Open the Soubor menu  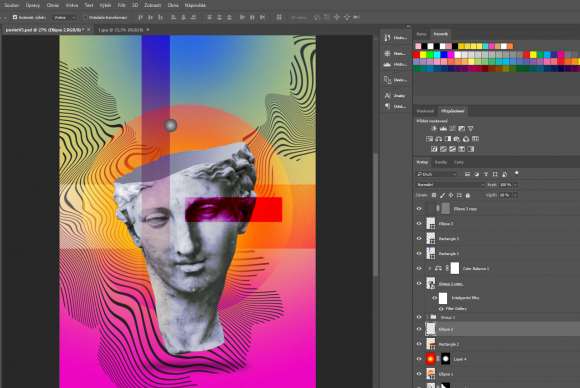pyautogui.click(x=11, y=5)
